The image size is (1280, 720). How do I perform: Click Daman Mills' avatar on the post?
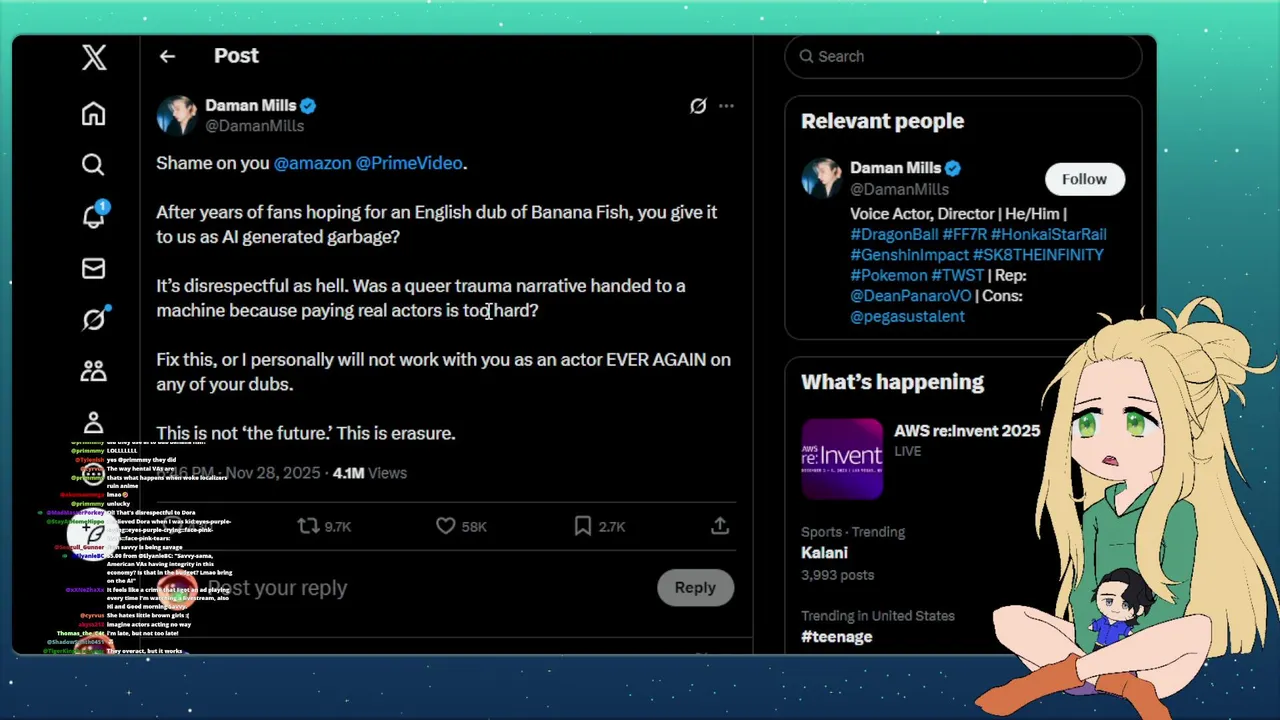[177, 115]
